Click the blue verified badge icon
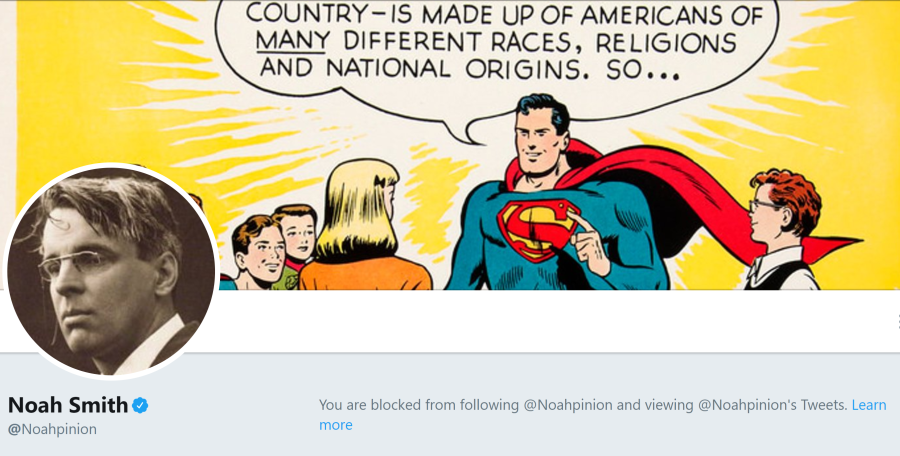The height and width of the screenshot is (456, 900). coord(140,405)
